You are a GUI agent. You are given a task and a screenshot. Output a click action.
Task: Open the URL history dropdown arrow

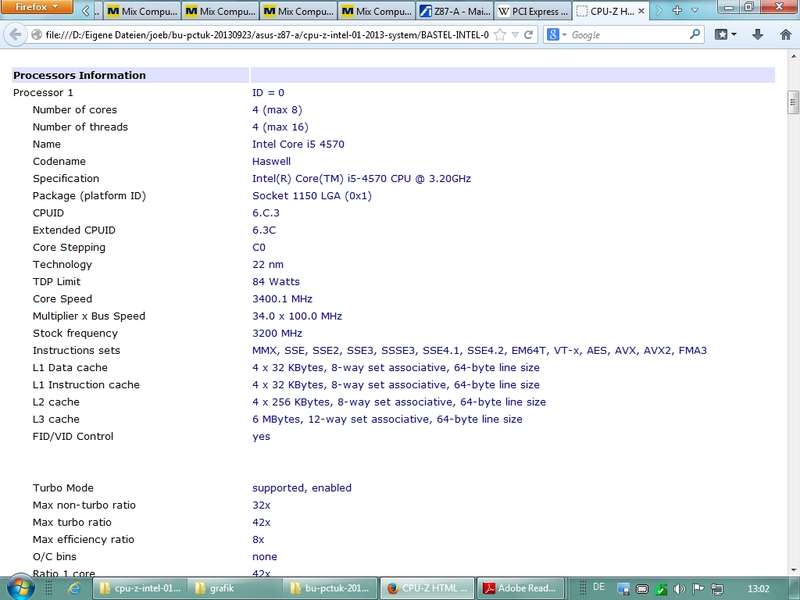point(515,35)
